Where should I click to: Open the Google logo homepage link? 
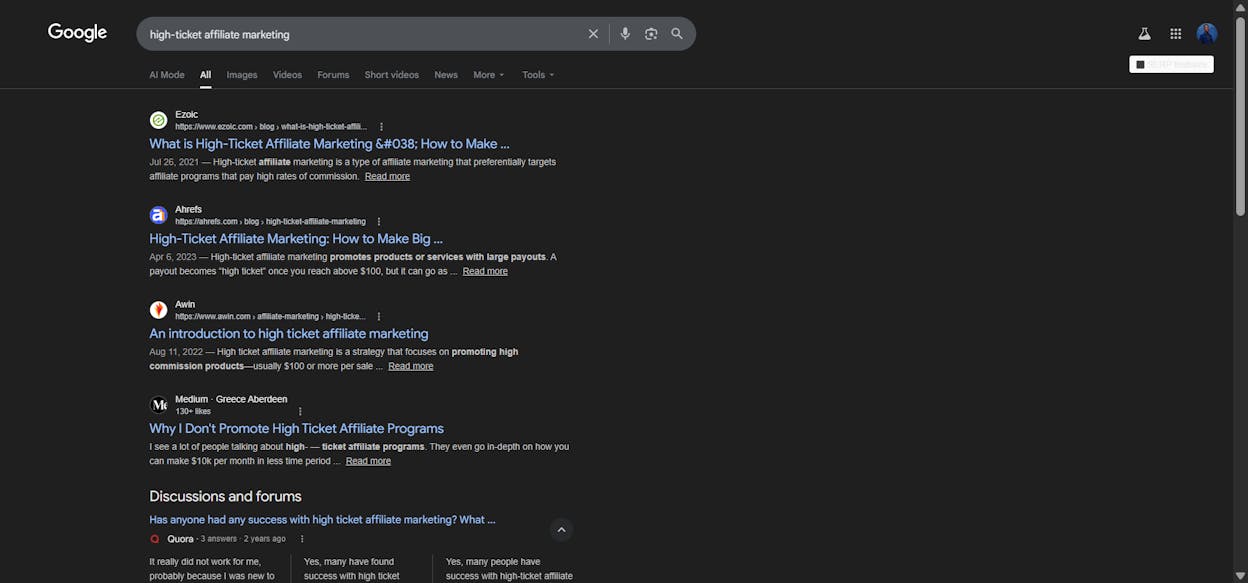coord(77,32)
